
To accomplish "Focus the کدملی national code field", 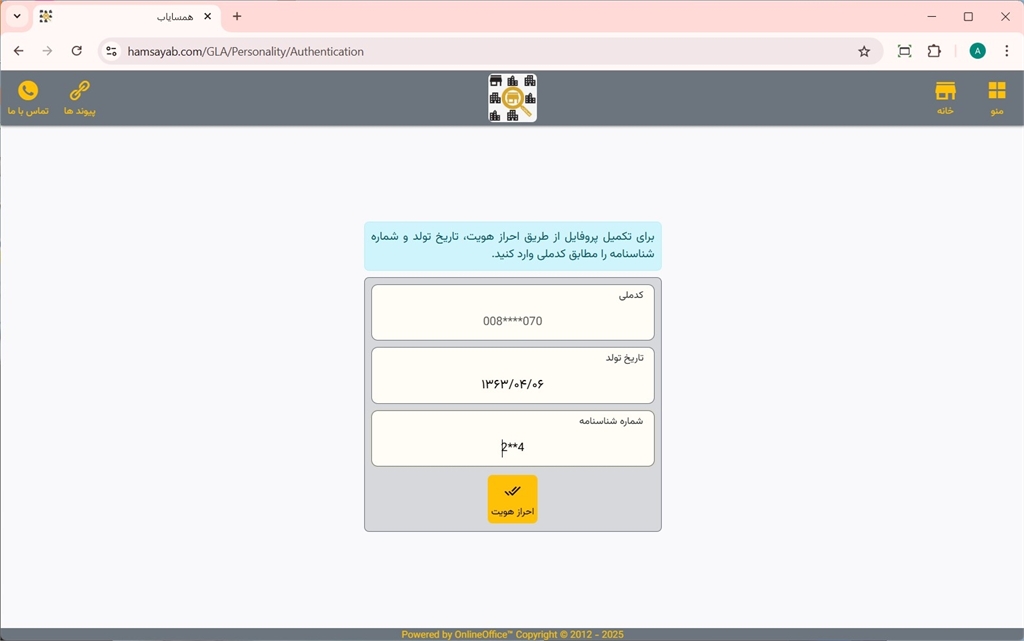I will pyautogui.click(x=512, y=321).
